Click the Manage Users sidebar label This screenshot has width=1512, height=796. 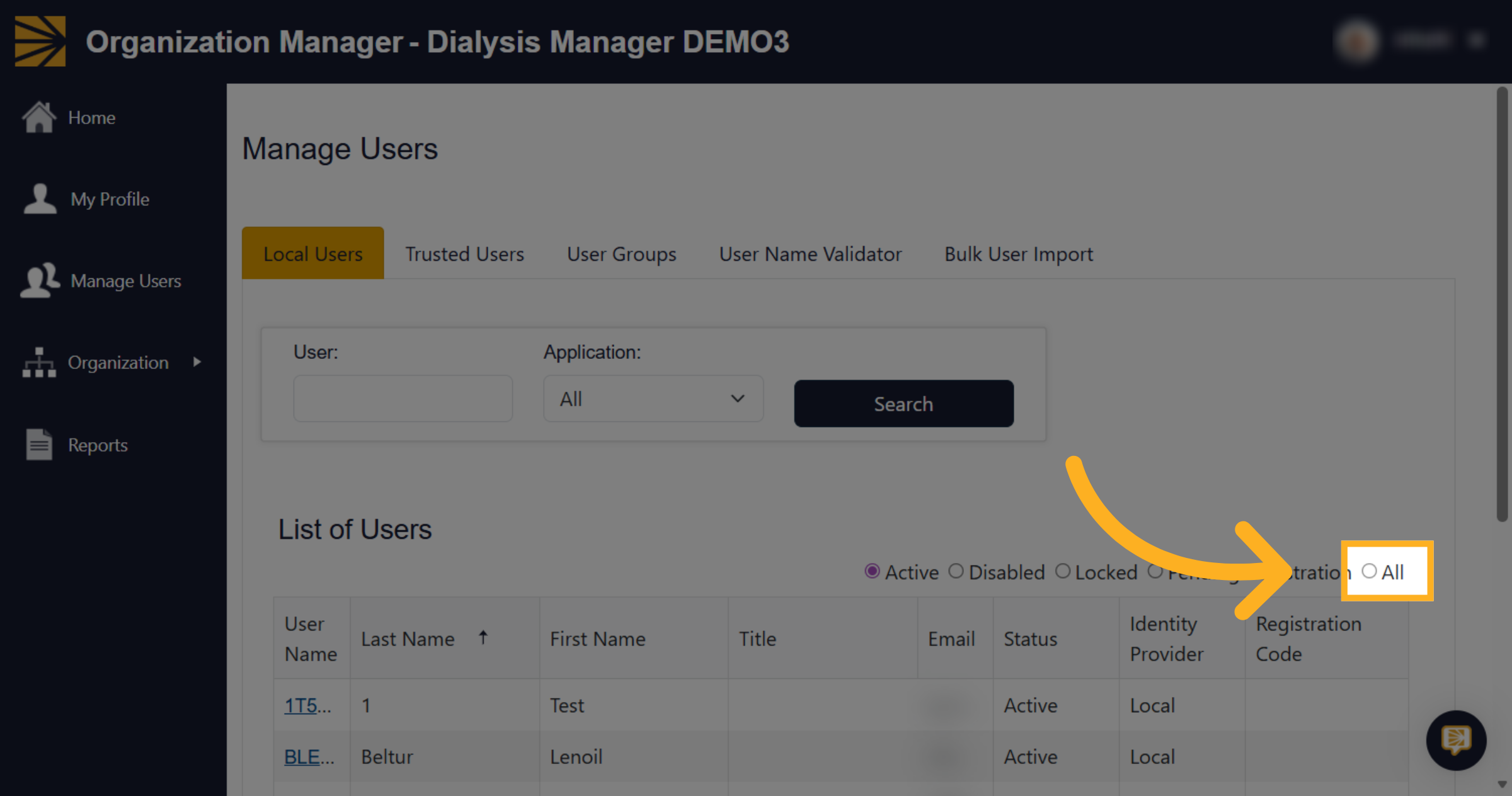point(126,281)
